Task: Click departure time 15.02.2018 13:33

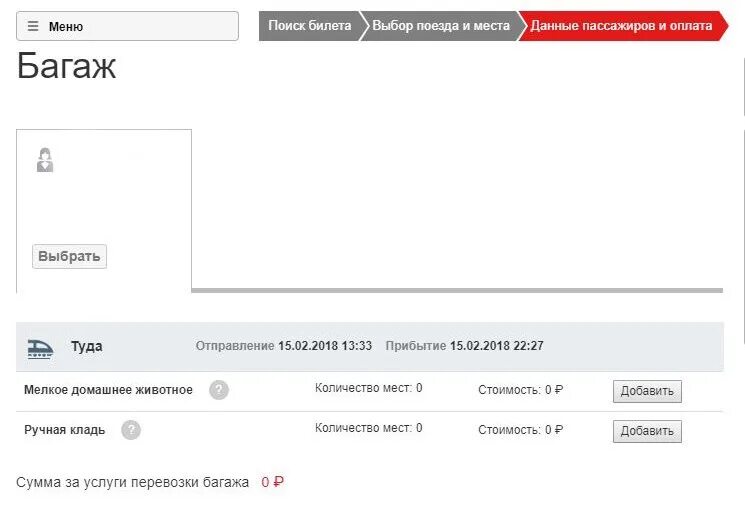Action: coord(325,346)
